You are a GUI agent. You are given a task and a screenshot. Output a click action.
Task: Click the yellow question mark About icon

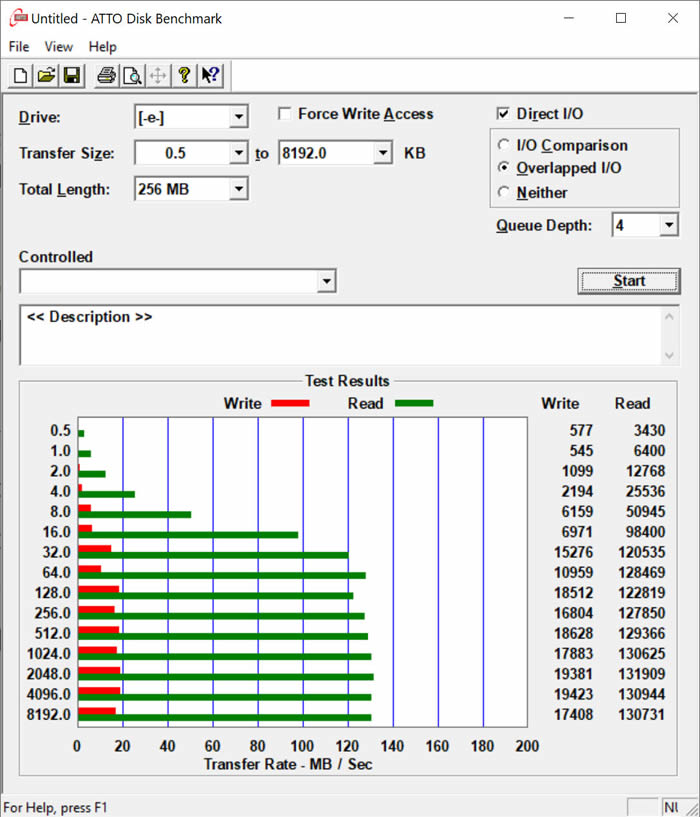coord(184,76)
